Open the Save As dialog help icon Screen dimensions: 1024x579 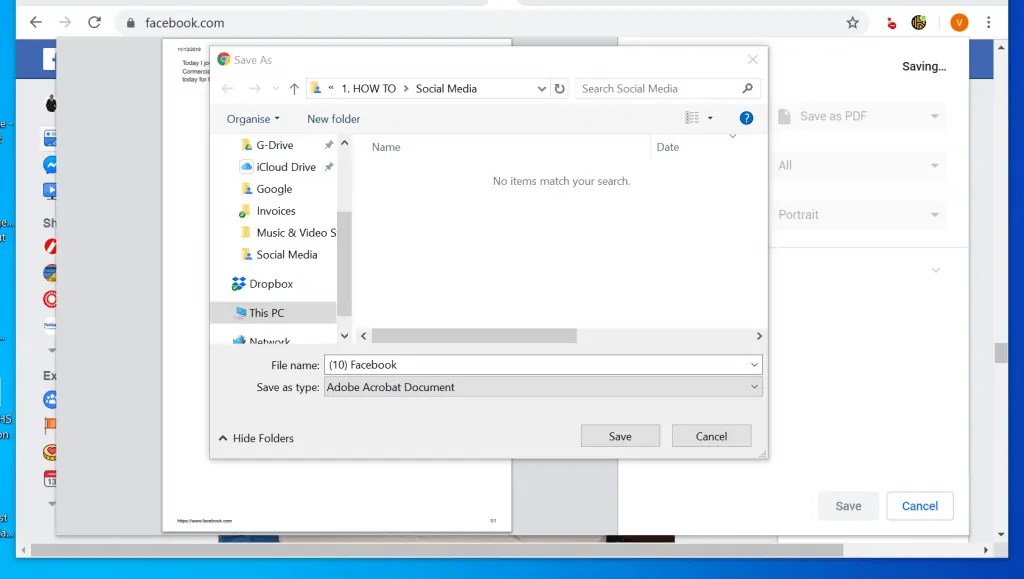[746, 118]
